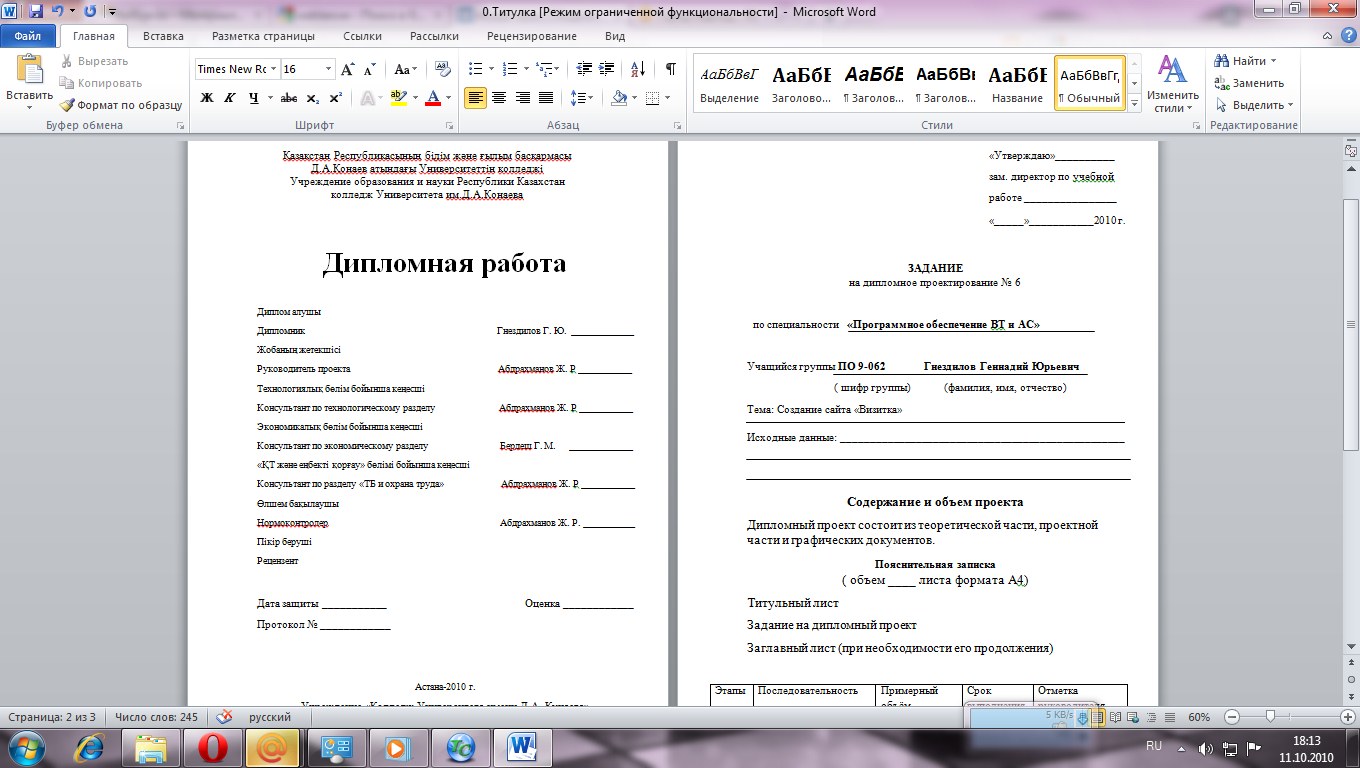Switch to Разметка страницы tab
Image resolution: width=1360 pixels, height=768 pixels.
coord(263,36)
